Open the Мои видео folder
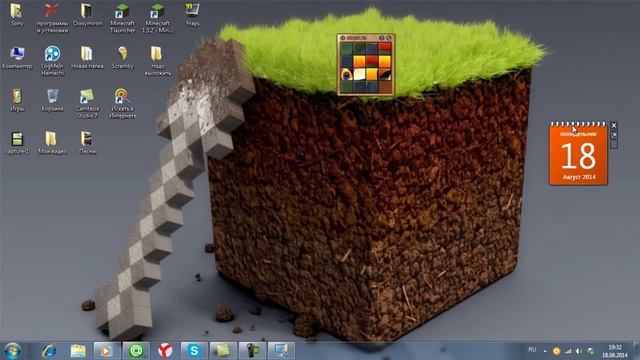The height and width of the screenshot is (360, 640). coord(52,143)
